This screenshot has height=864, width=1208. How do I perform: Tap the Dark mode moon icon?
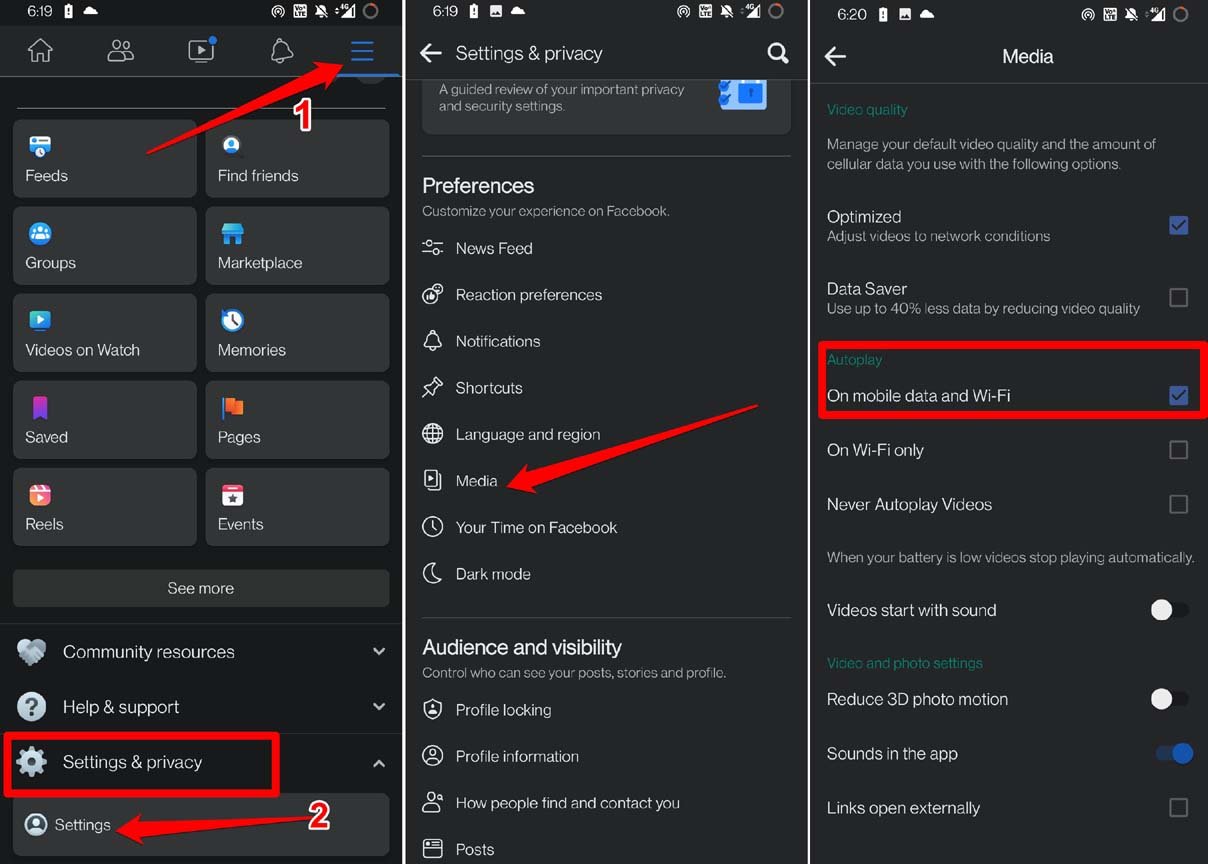pyautogui.click(x=432, y=573)
